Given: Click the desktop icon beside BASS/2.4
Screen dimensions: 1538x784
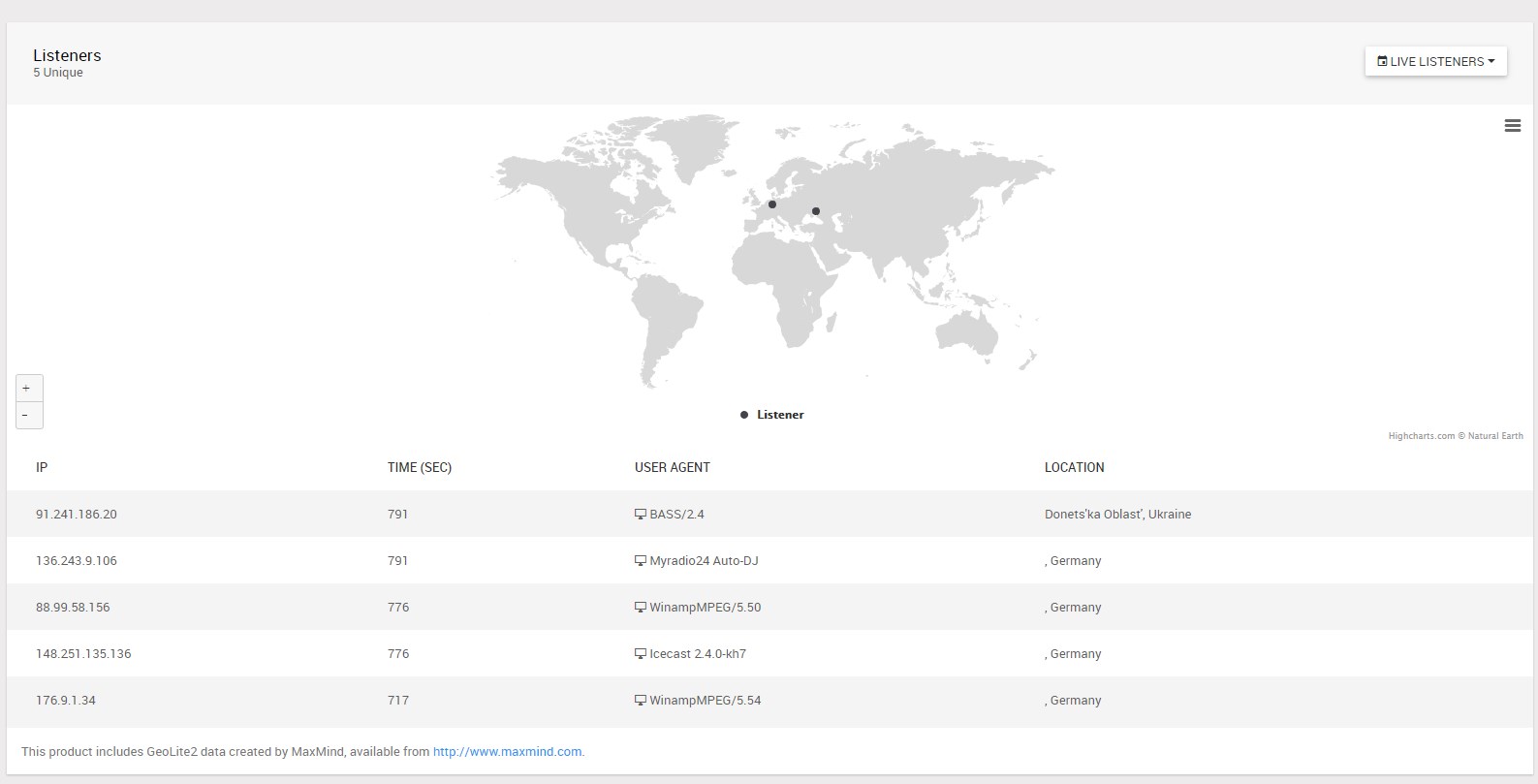Looking at the screenshot, I should (x=641, y=514).
